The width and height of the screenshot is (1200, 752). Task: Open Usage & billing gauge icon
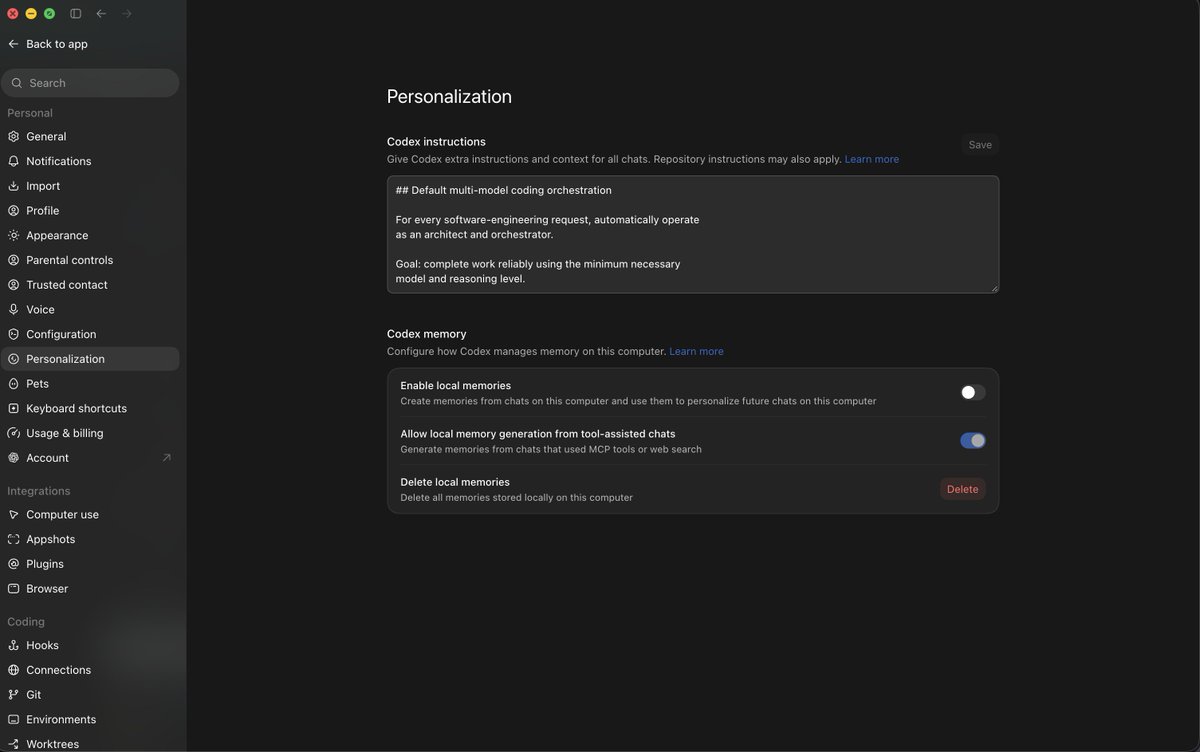[x=14, y=433]
